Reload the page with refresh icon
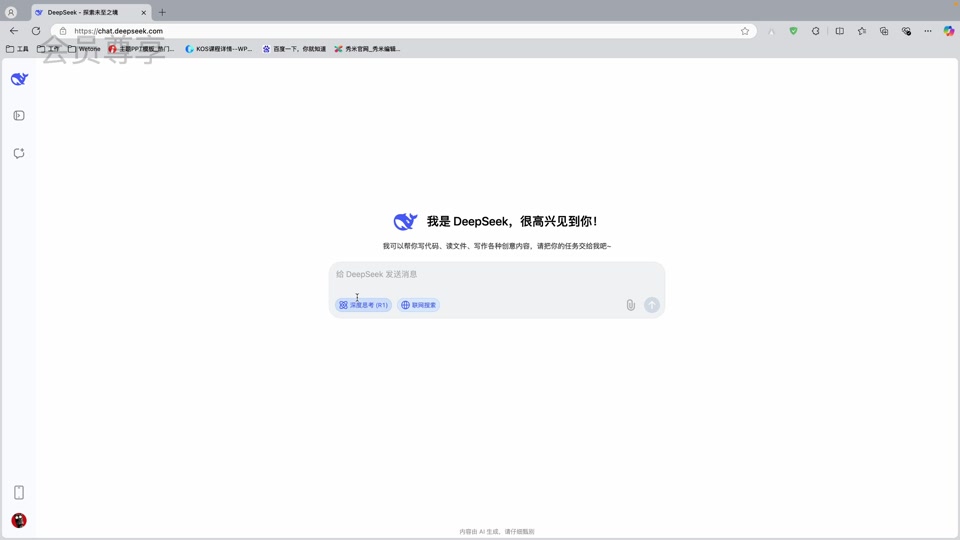 (36, 31)
